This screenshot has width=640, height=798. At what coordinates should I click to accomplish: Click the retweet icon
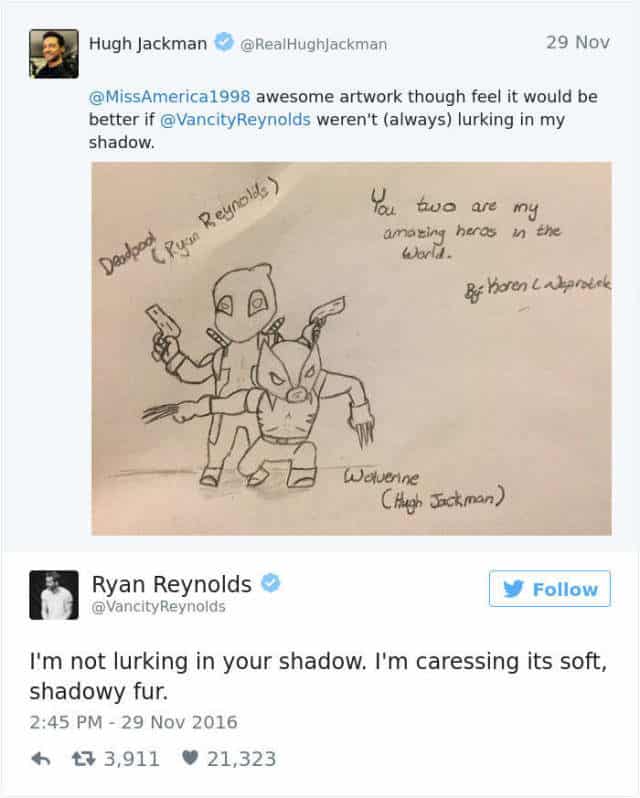click(83, 759)
